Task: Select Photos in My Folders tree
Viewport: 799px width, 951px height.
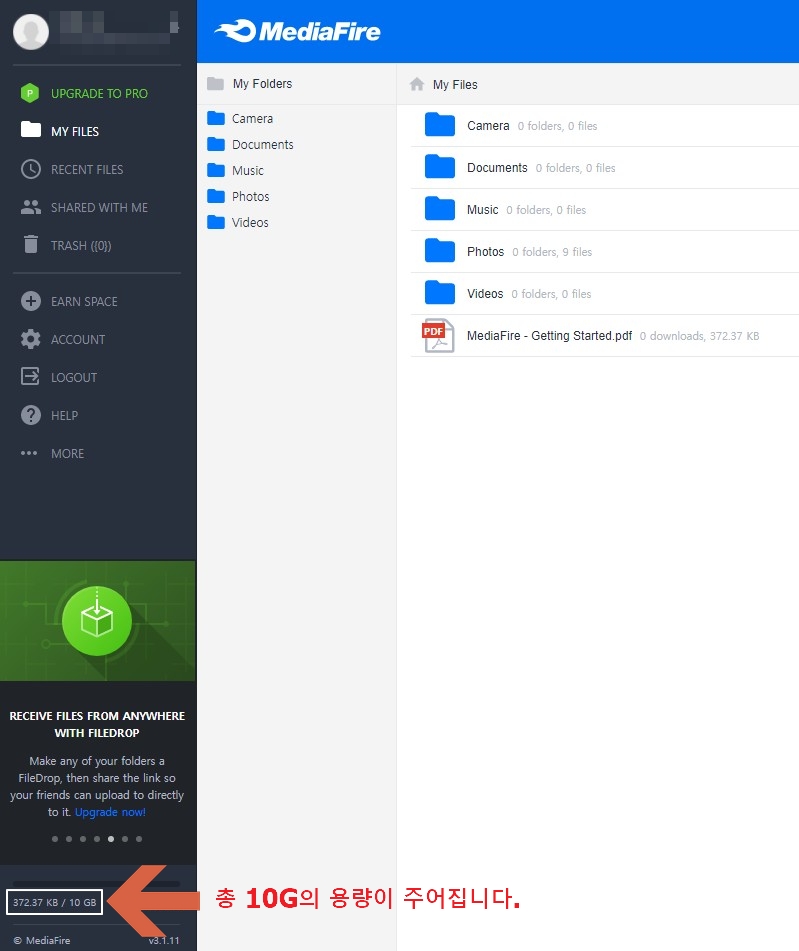Action: click(x=251, y=197)
